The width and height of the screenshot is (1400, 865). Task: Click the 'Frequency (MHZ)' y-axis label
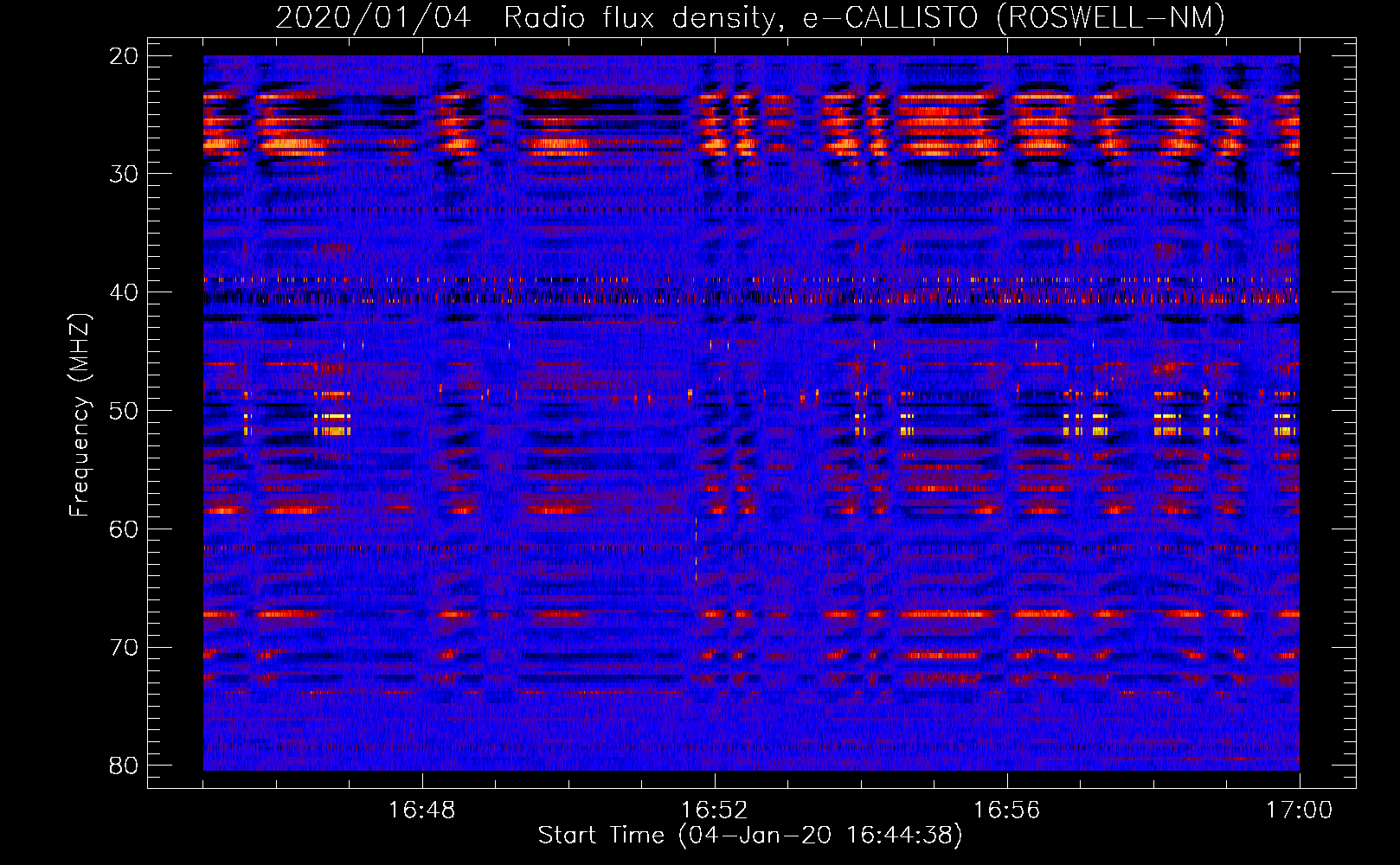point(79,415)
